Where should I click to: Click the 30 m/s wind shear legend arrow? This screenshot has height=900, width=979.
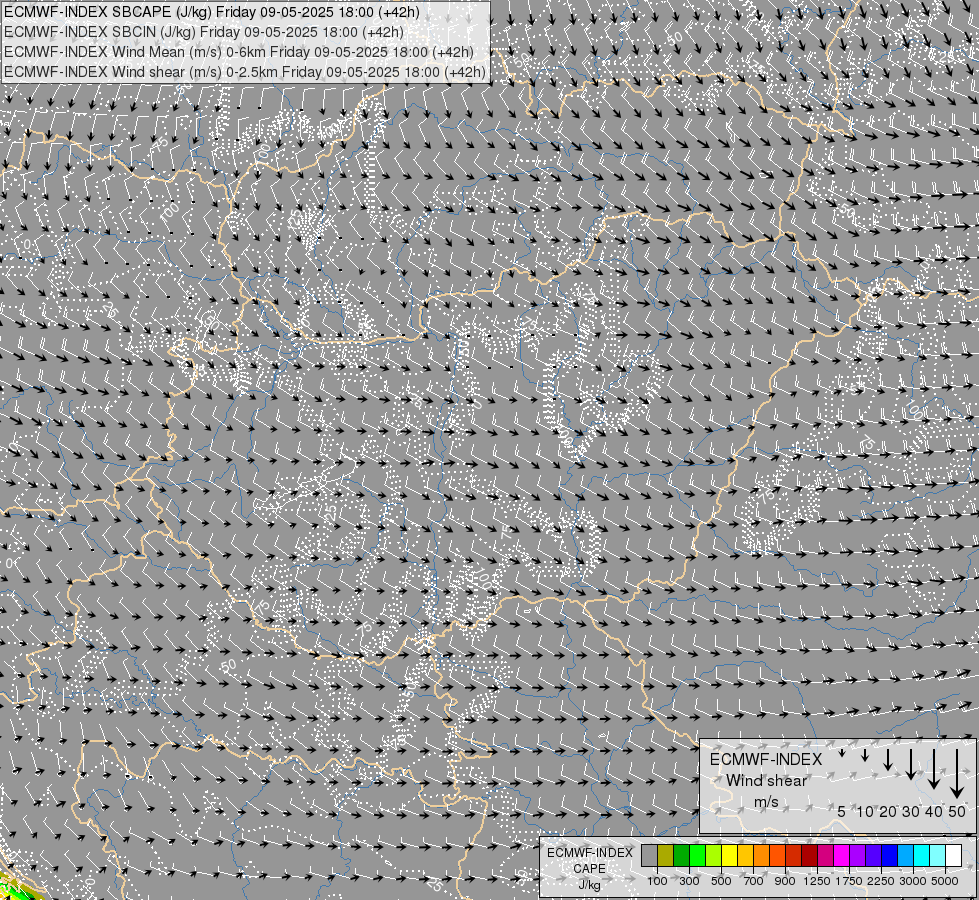[x=911, y=764]
